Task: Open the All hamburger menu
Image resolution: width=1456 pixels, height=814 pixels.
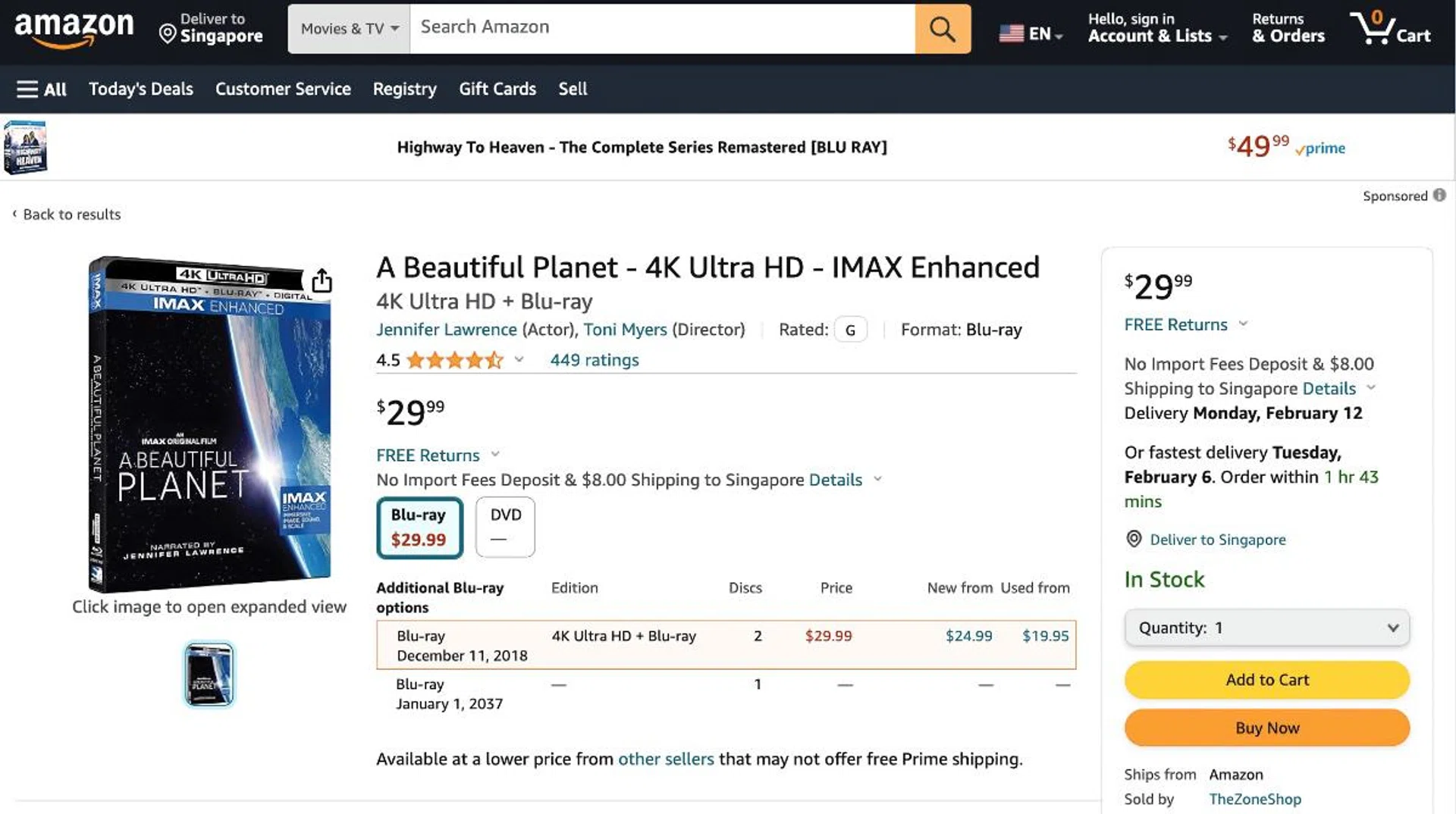Action: [x=42, y=89]
